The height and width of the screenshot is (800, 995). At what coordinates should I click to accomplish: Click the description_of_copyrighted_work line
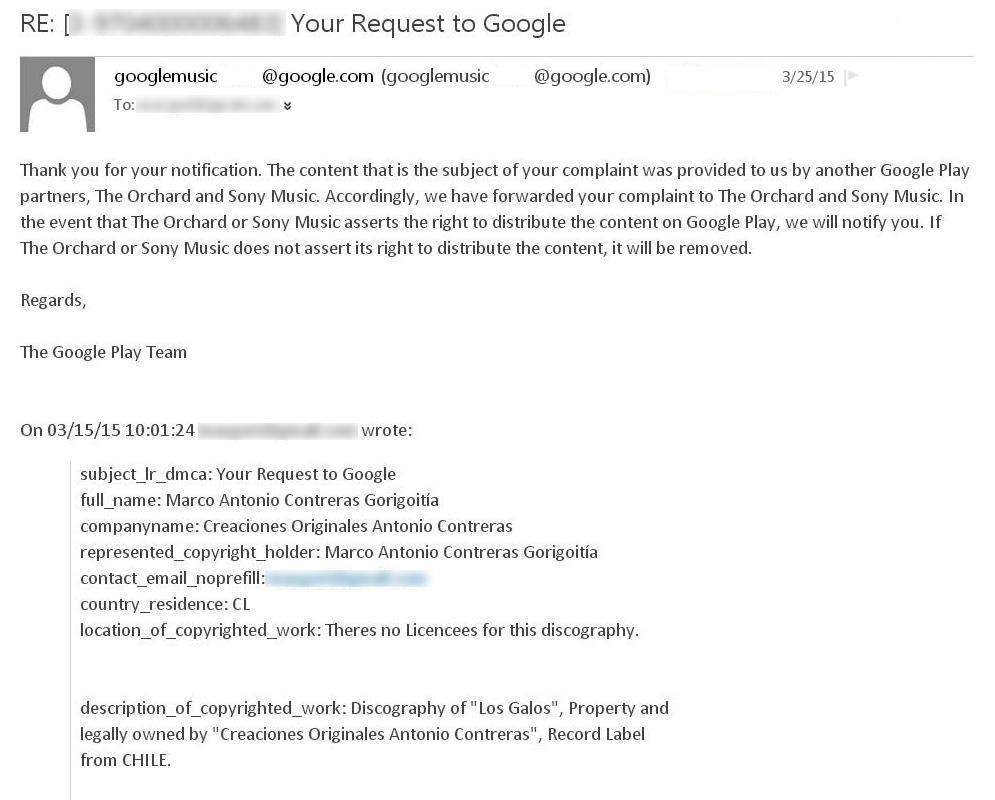[x=374, y=708]
